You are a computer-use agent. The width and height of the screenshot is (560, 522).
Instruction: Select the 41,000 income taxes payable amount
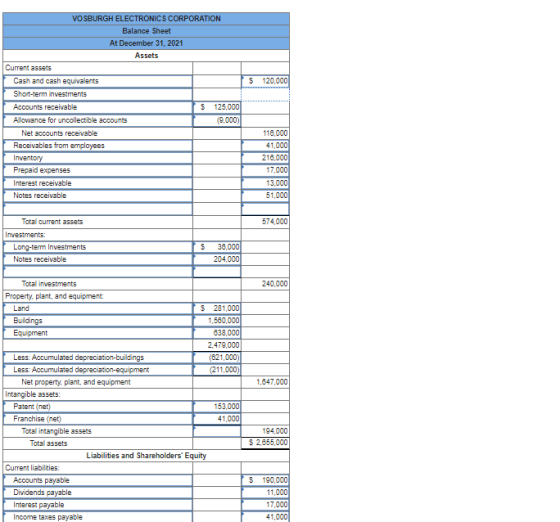(265, 517)
